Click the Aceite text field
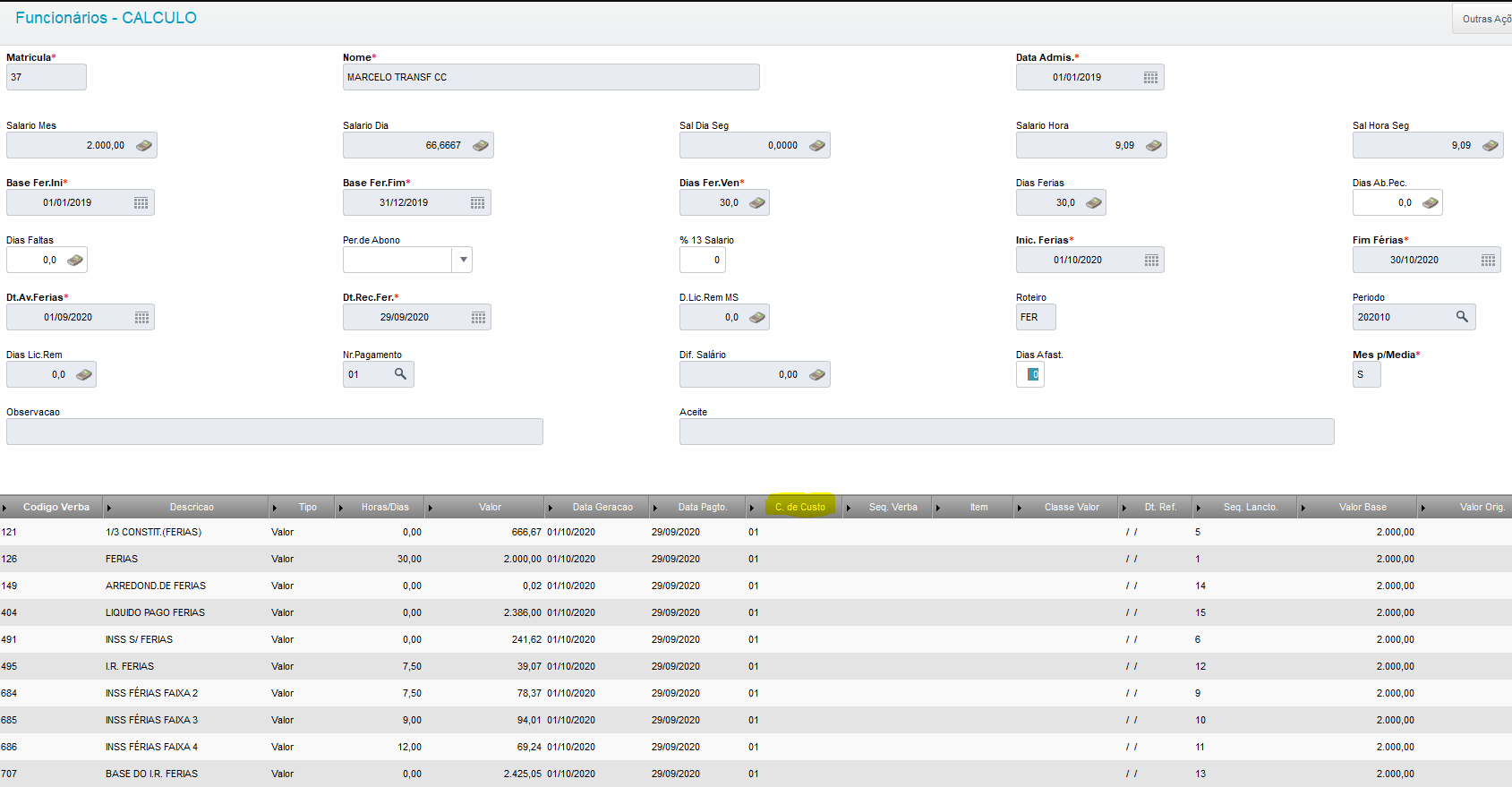Screen dimensions: 1512x787 point(1007,432)
